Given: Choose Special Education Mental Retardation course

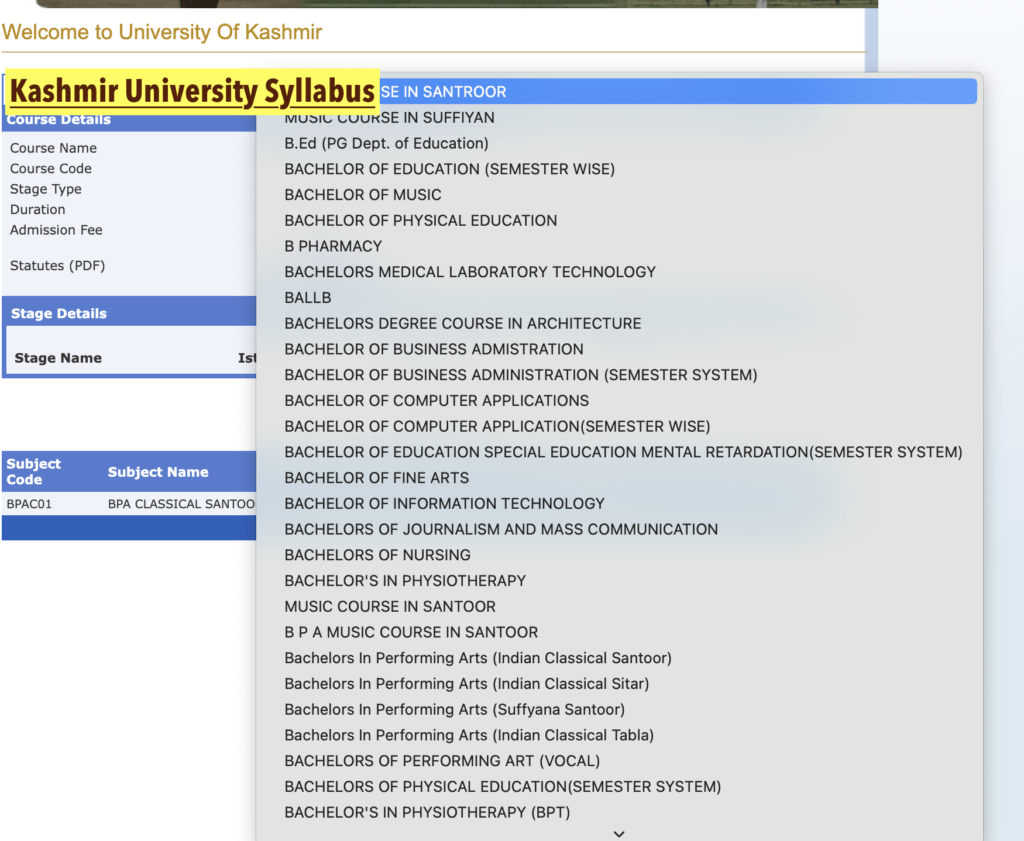Looking at the screenshot, I should (x=618, y=452).
